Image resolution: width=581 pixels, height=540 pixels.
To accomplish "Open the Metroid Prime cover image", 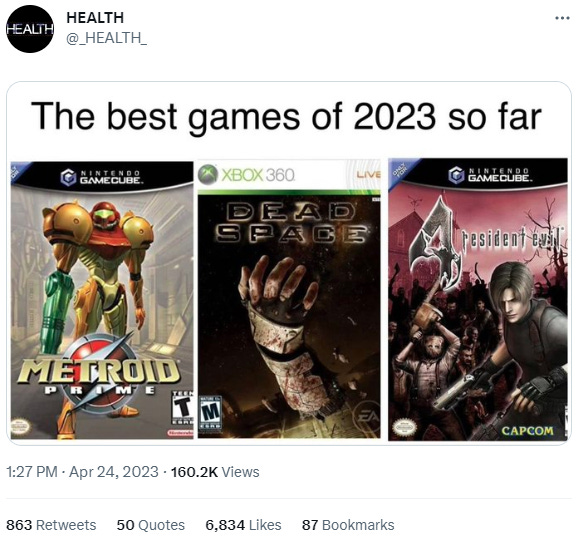I will pos(102,300).
